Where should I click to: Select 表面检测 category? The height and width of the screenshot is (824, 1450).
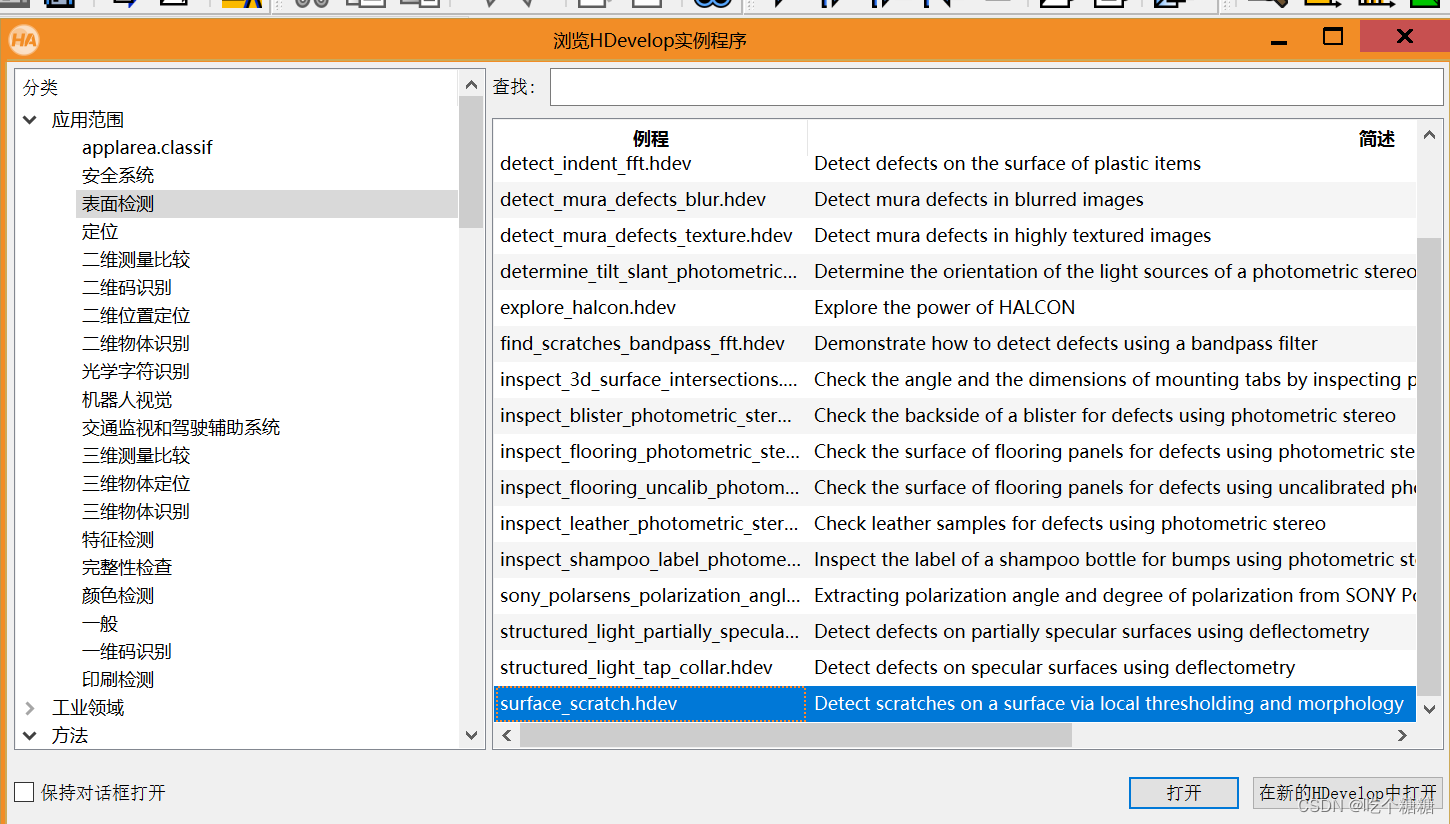point(118,204)
